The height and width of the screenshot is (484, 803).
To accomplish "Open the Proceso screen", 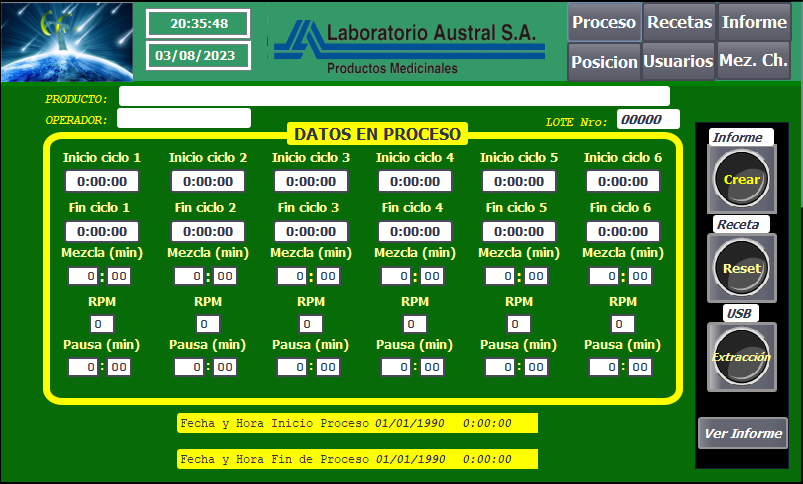I will coord(604,22).
